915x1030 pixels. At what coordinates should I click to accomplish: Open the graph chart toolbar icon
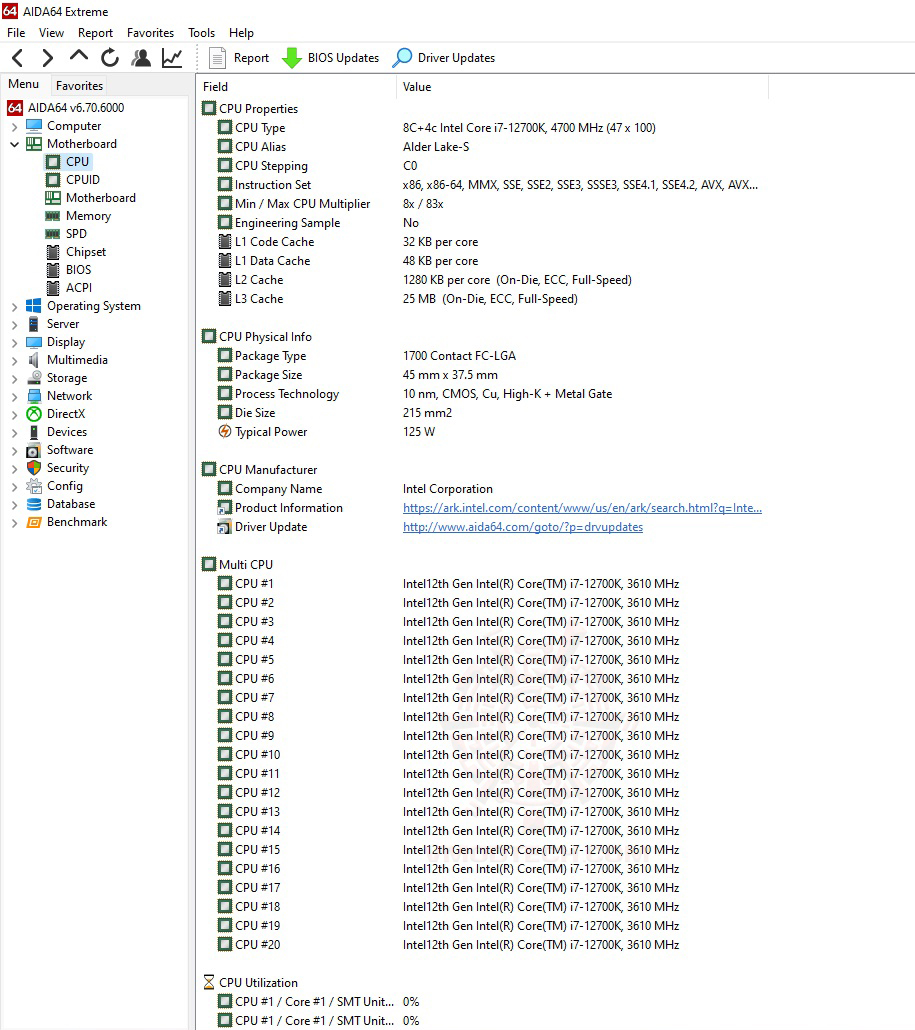tap(172, 58)
